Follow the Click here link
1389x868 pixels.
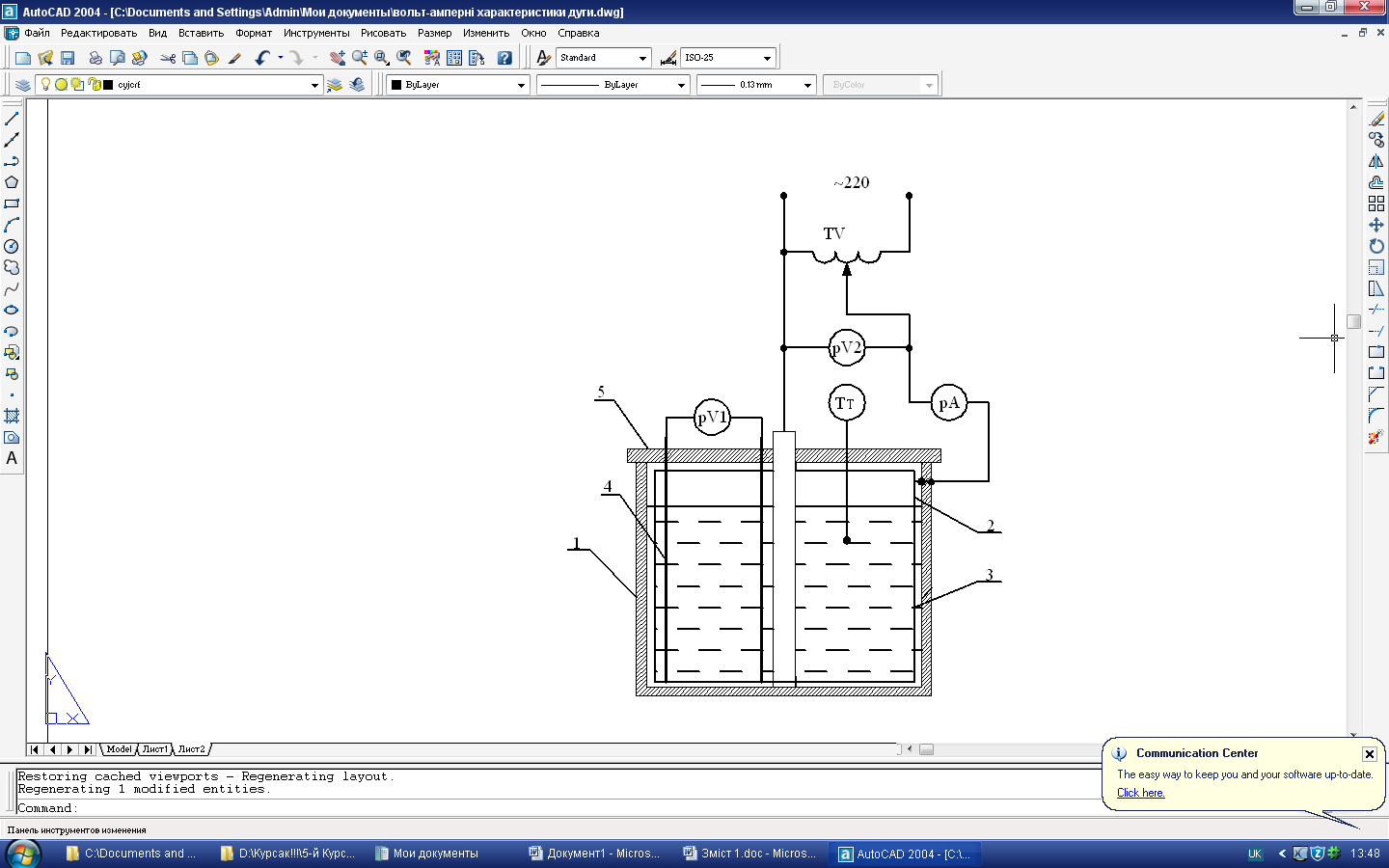[x=1140, y=793]
